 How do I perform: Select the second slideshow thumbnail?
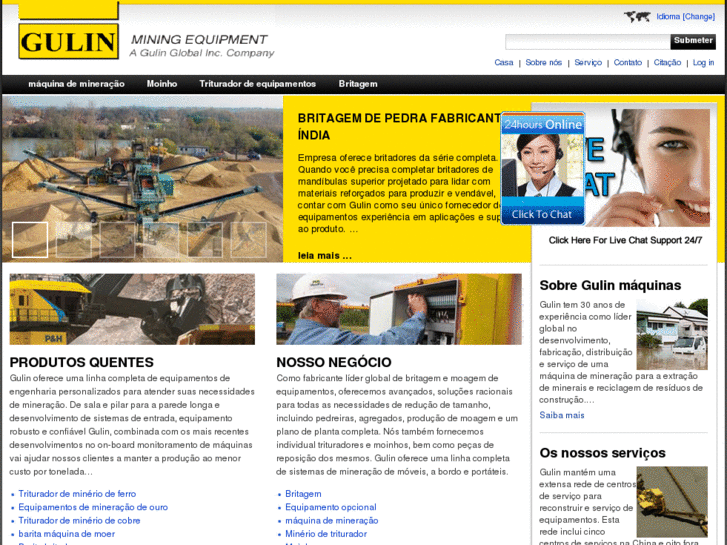74,240
